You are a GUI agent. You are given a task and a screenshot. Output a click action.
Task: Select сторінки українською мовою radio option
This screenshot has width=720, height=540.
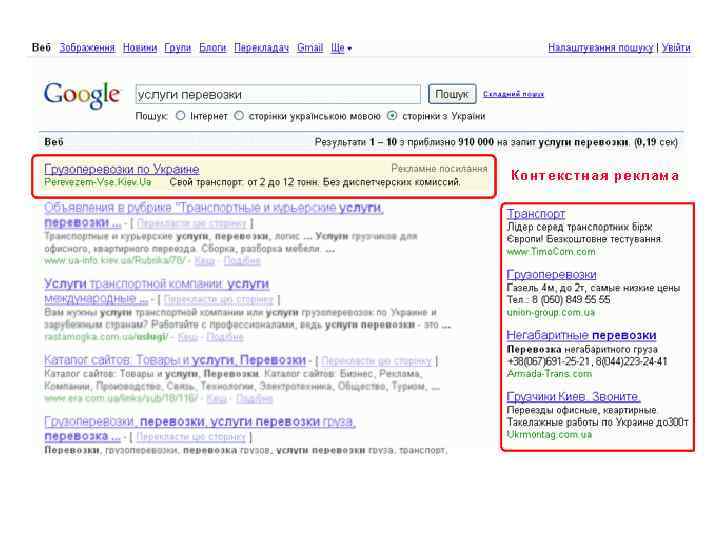coord(239,116)
